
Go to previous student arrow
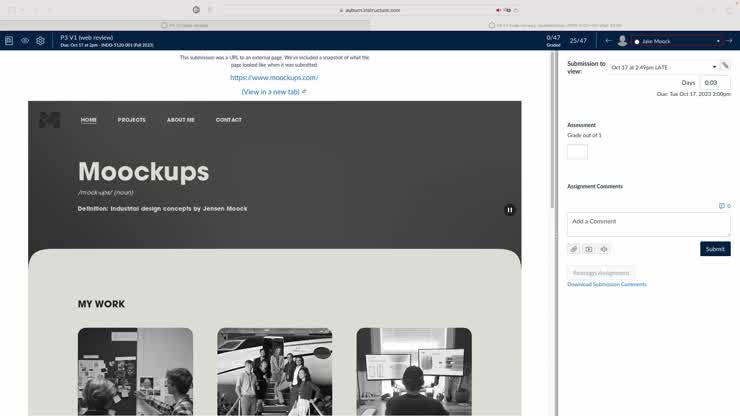[x=608, y=41]
